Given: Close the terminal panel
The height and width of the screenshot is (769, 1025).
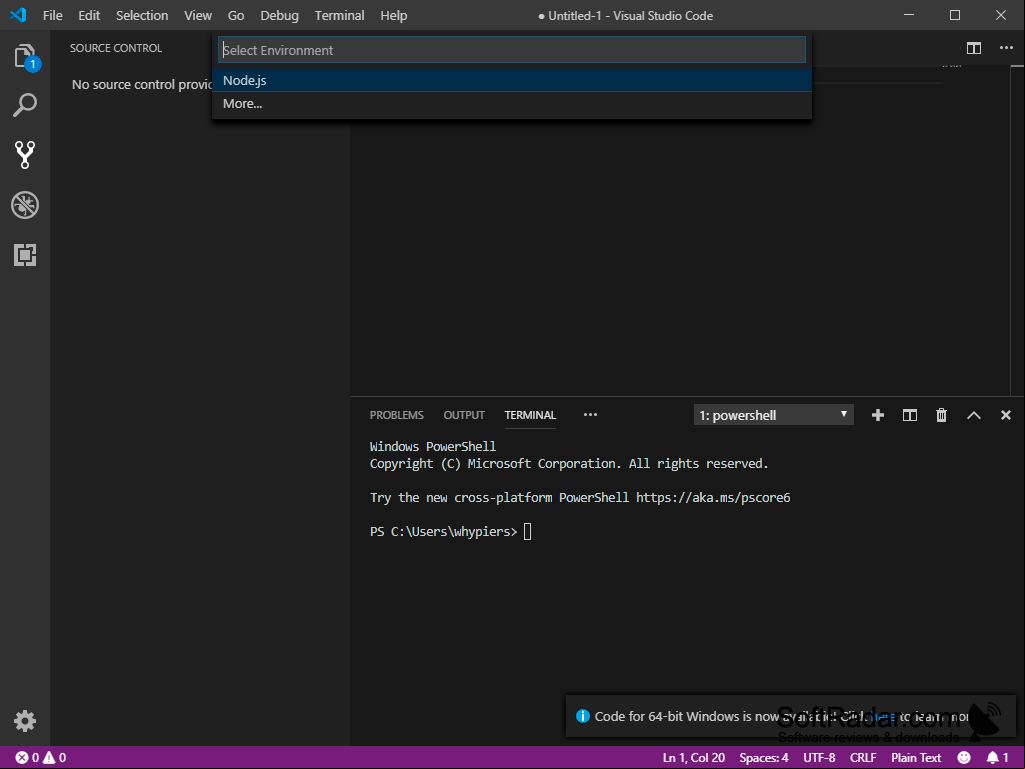Looking at the screenshot, I should 1006,415.
